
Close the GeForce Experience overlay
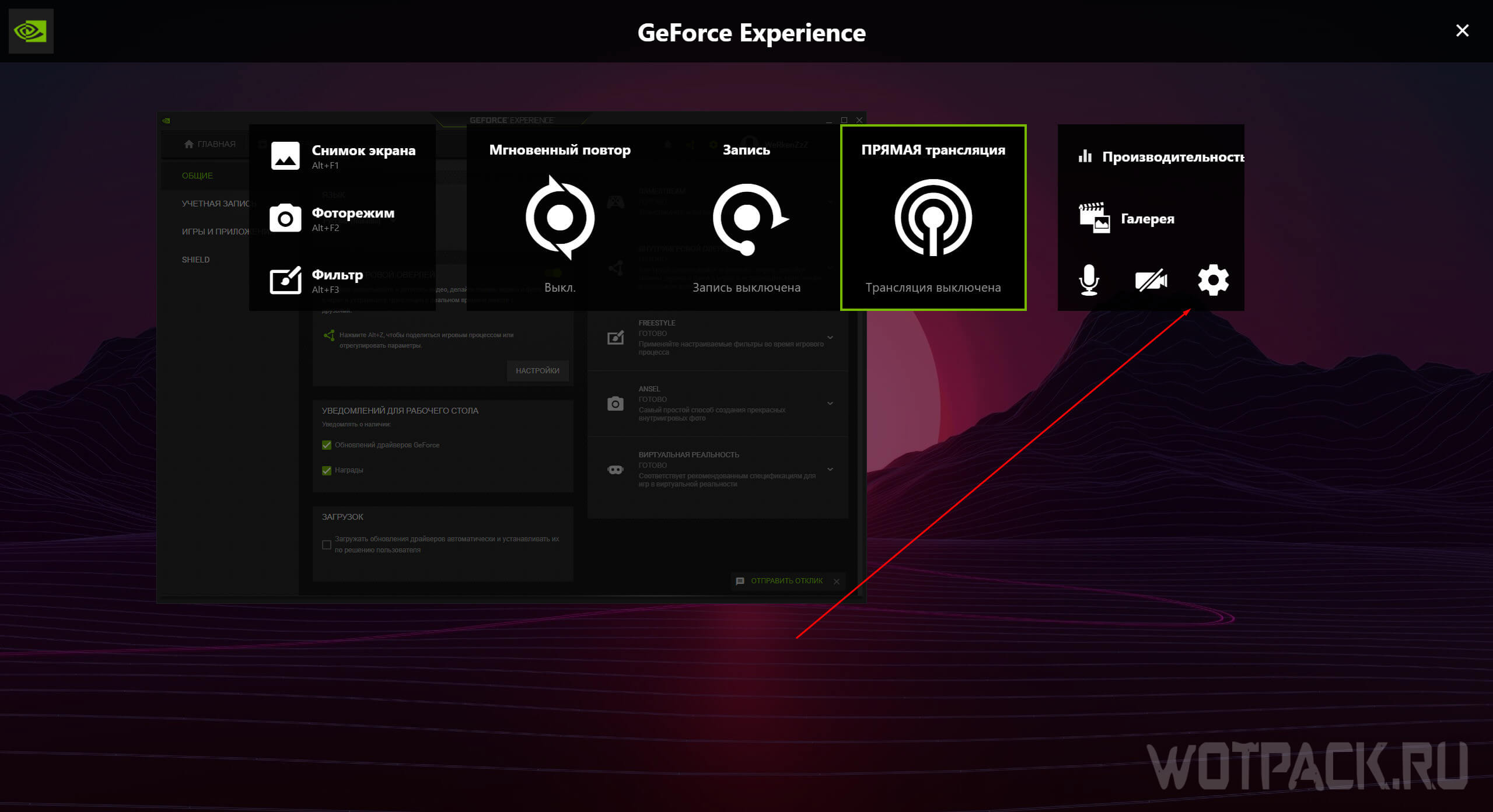(x=1462, y=30)
